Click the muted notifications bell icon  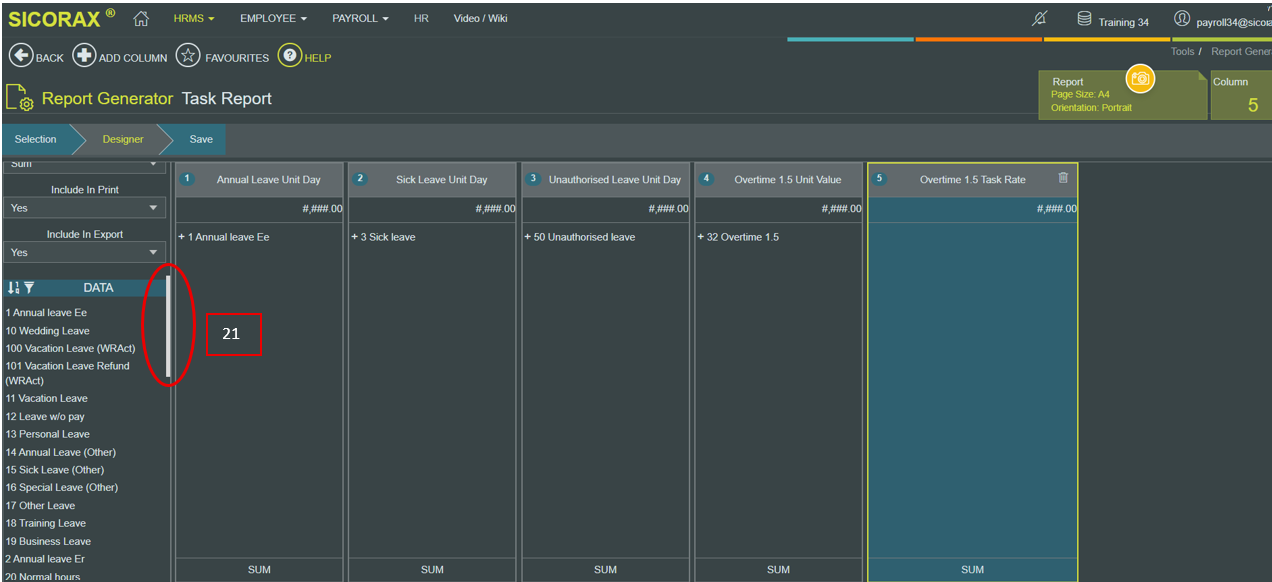(x=1040, y=20)
